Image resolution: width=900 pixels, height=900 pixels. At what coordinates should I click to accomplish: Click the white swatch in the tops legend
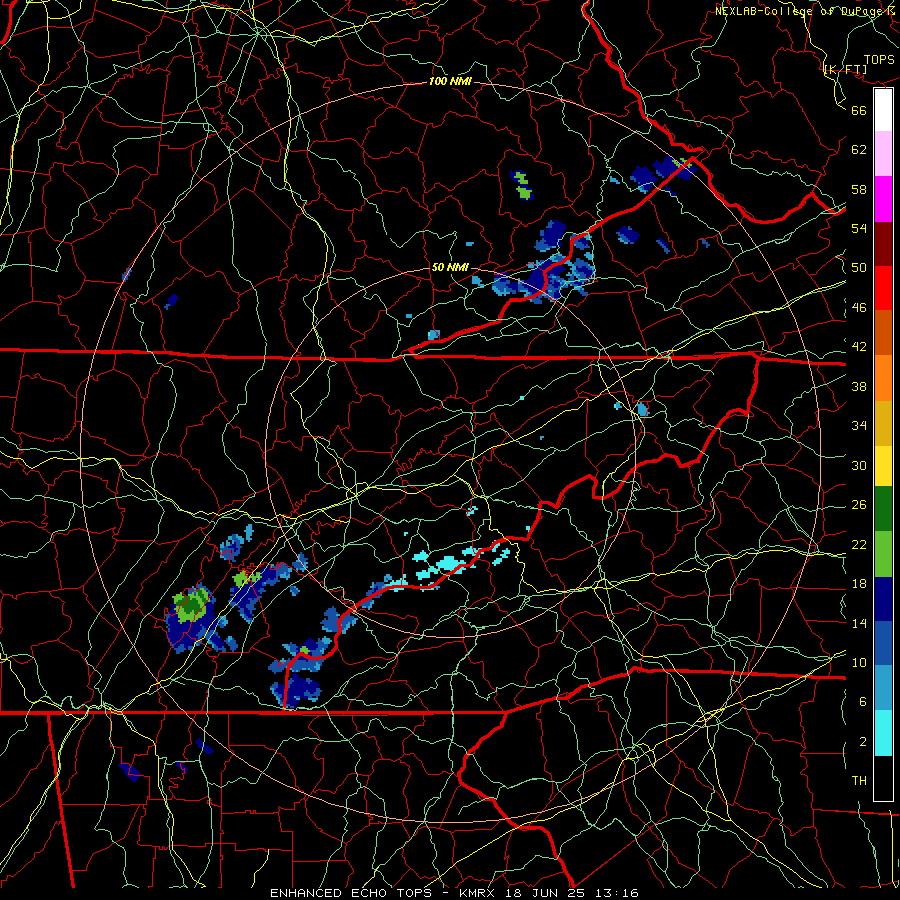pyautogui.click(x=883, y=110)
